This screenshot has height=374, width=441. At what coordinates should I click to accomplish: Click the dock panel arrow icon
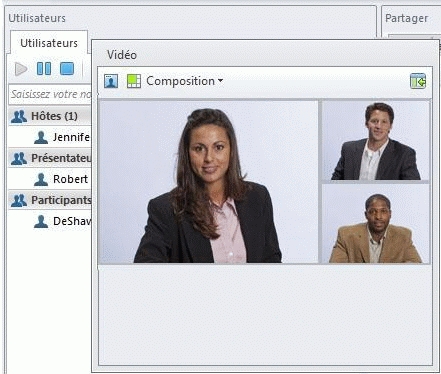pyautogui.click(x=418, y=81)
